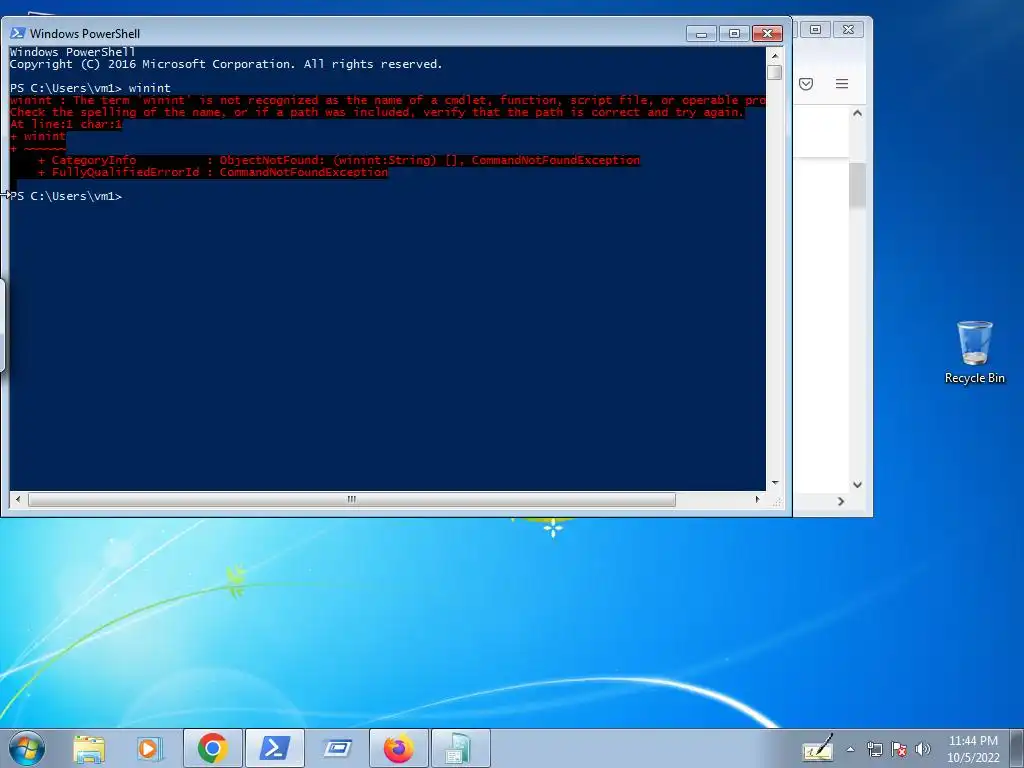
Task: Open the Windows Start menu orb
Action: pos(27,748)
